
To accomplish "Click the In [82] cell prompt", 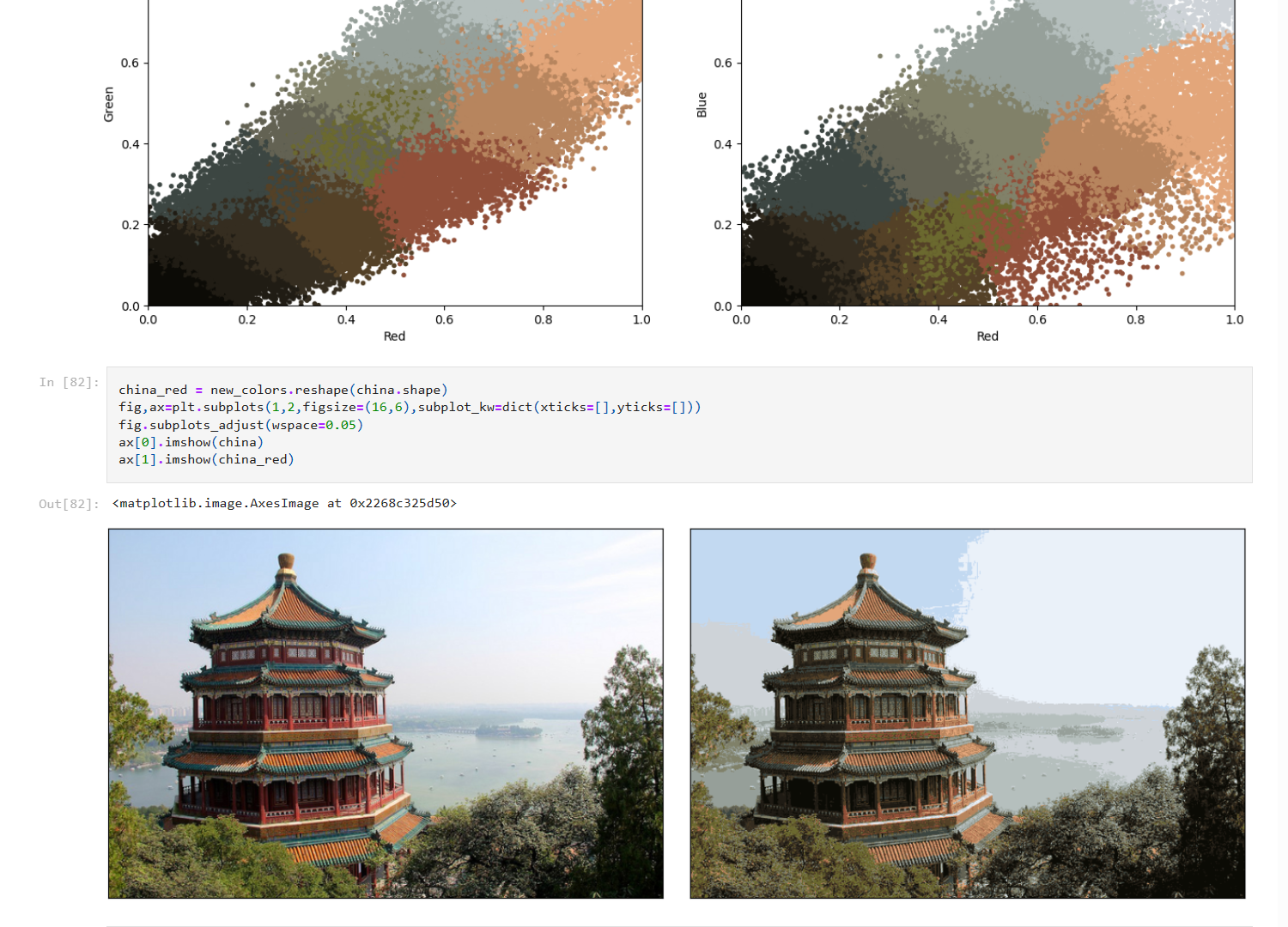I will click(69, 382).
